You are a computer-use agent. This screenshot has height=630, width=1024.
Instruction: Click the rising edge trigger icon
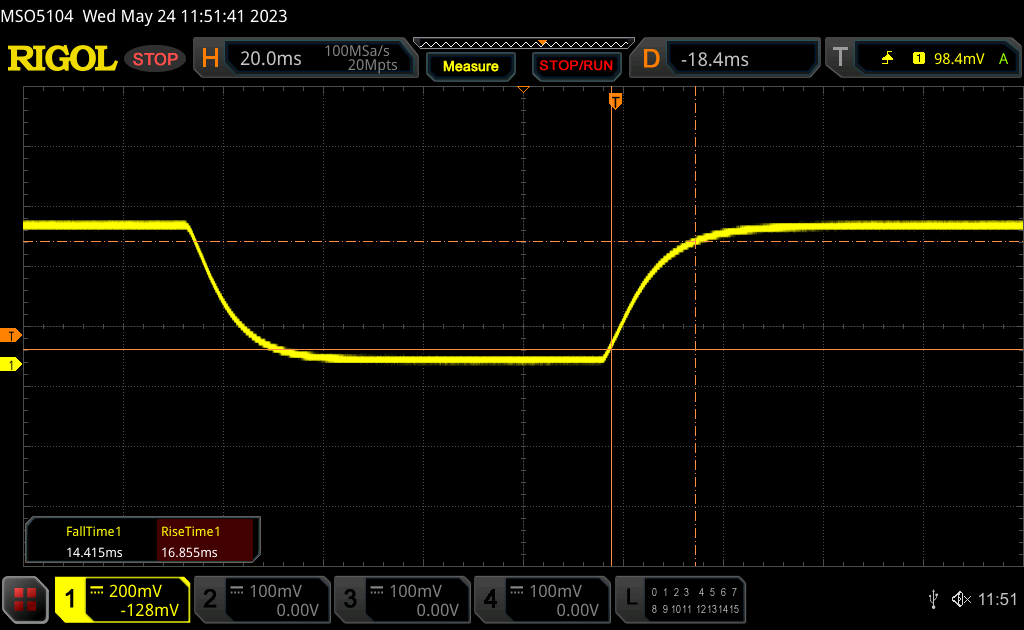887,59
